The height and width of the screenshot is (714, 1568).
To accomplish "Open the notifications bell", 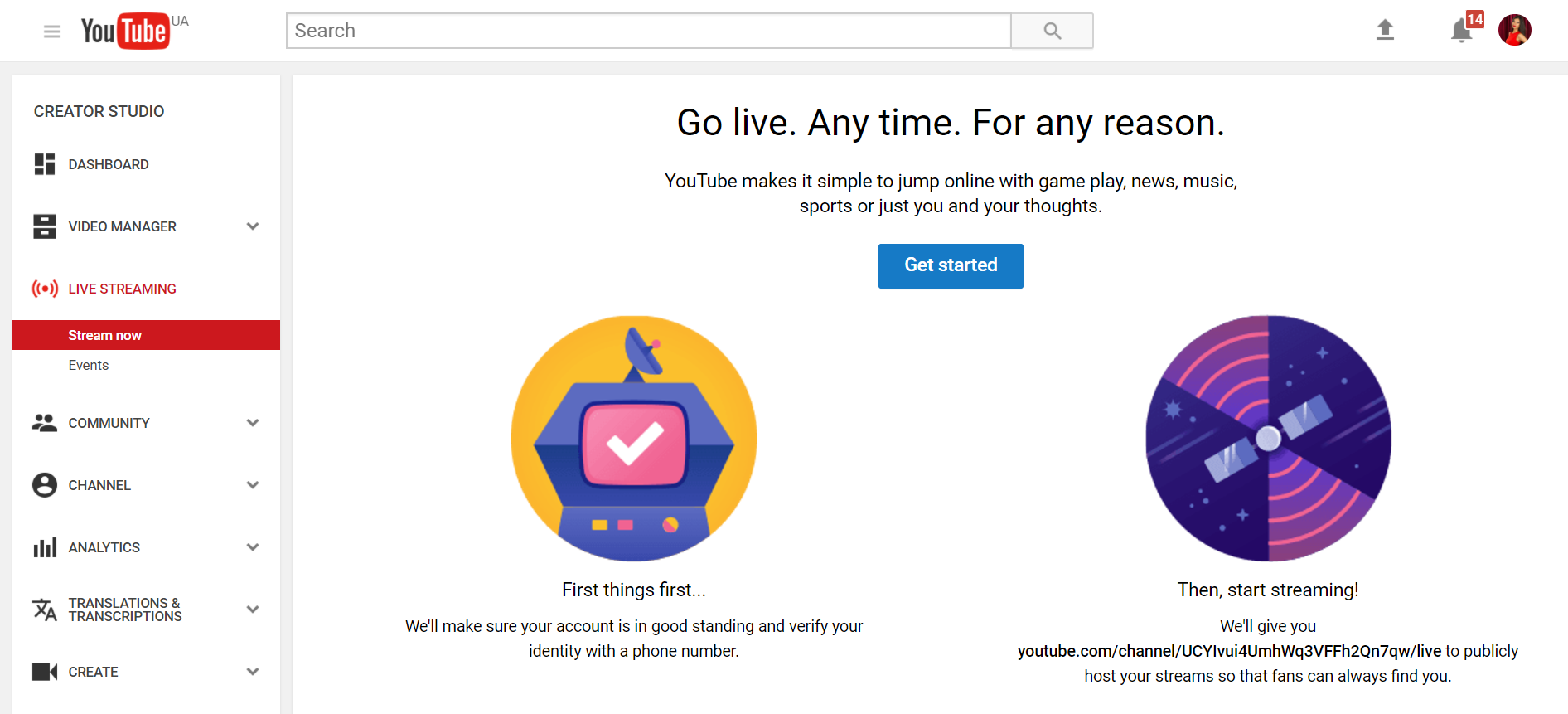I will coord(1462,32).
